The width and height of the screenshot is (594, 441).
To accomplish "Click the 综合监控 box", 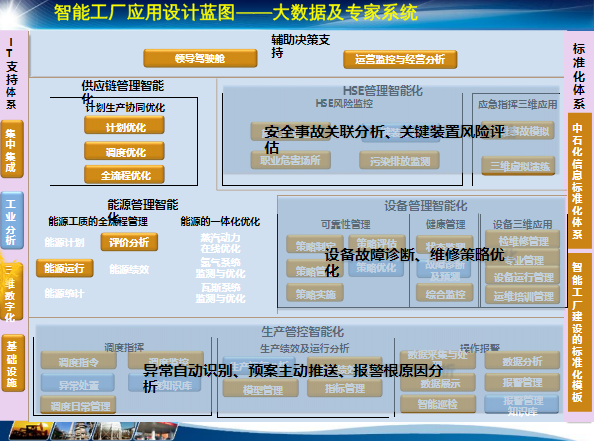I will coord(445,293).
